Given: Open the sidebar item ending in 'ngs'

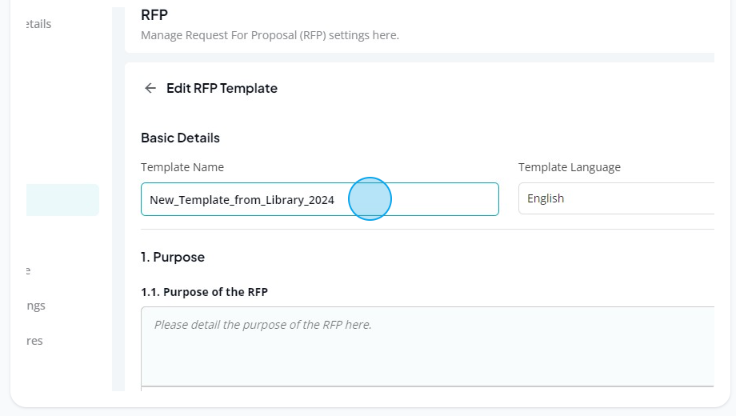Looking at the screenshot, I should [x=36, y=306].
